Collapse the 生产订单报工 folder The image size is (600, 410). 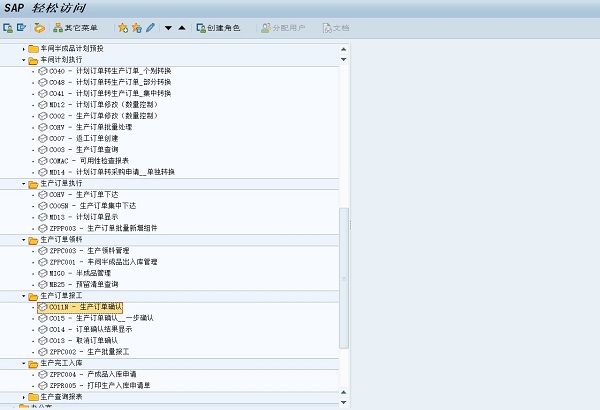(x=24, y=296)
